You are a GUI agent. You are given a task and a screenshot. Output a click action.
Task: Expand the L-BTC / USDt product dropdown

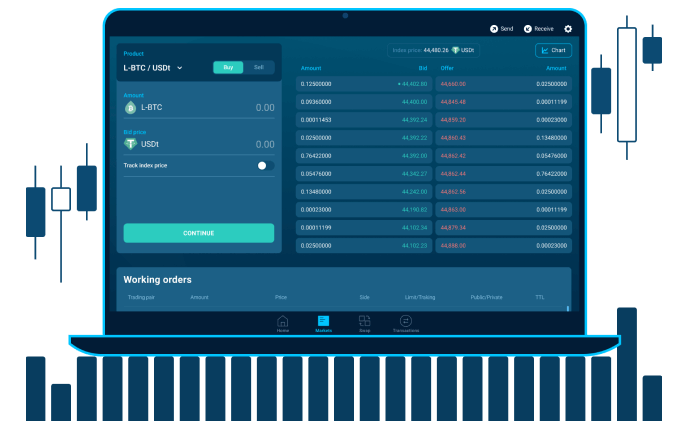(153, 68)
